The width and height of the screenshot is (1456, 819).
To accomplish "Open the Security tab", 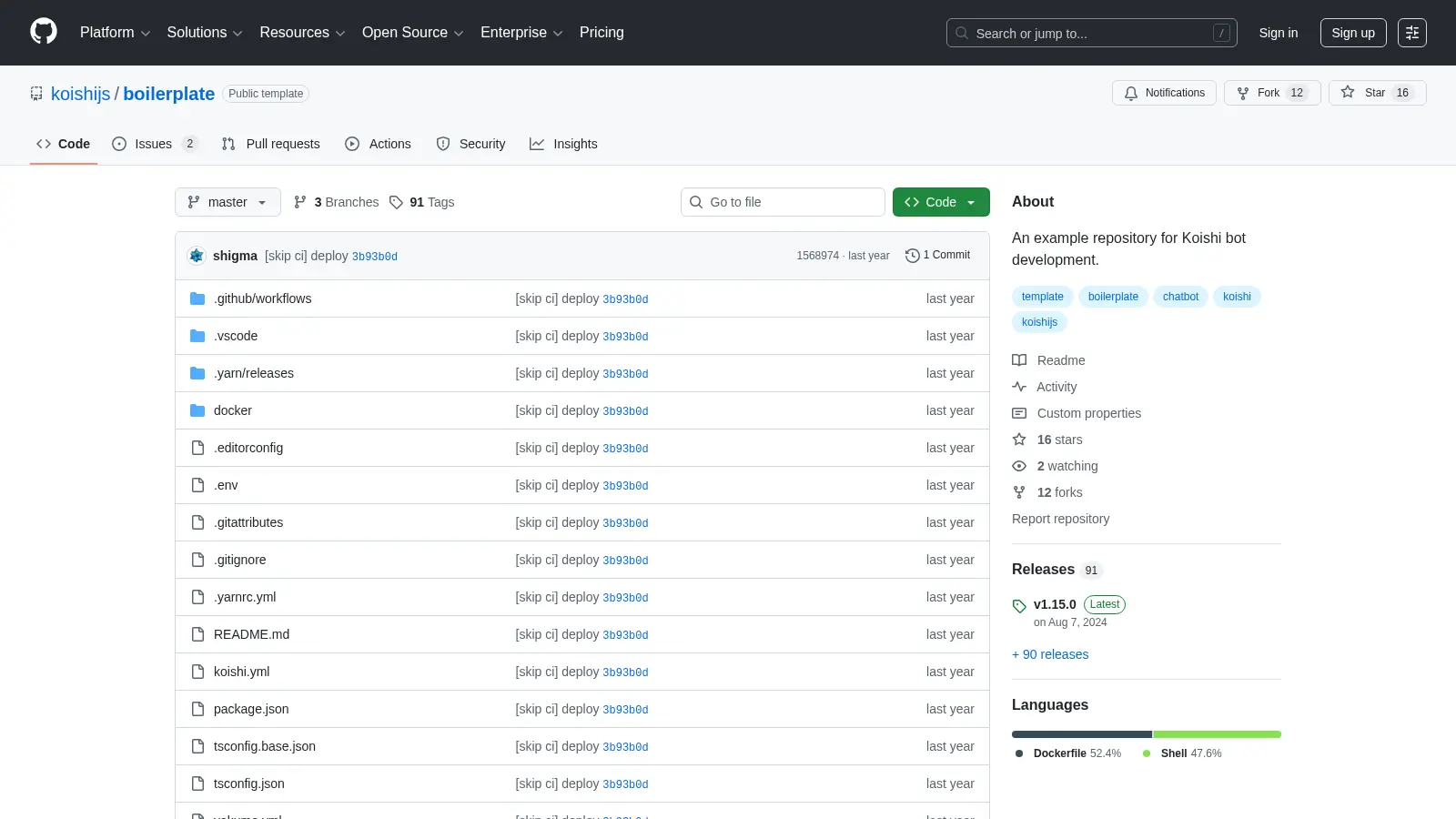I will (470, 144).
